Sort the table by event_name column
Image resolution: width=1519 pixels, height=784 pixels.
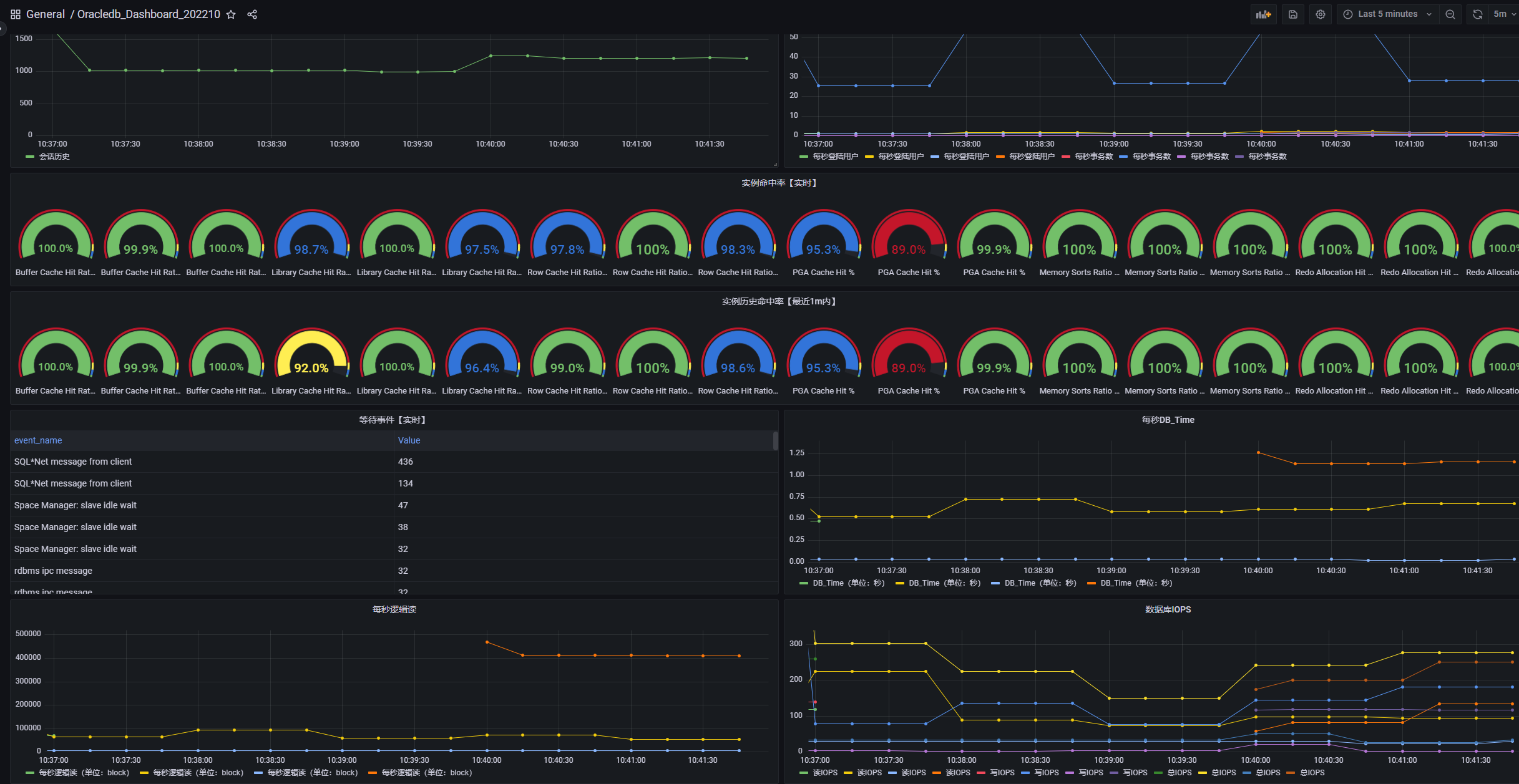tap(38, 440)
